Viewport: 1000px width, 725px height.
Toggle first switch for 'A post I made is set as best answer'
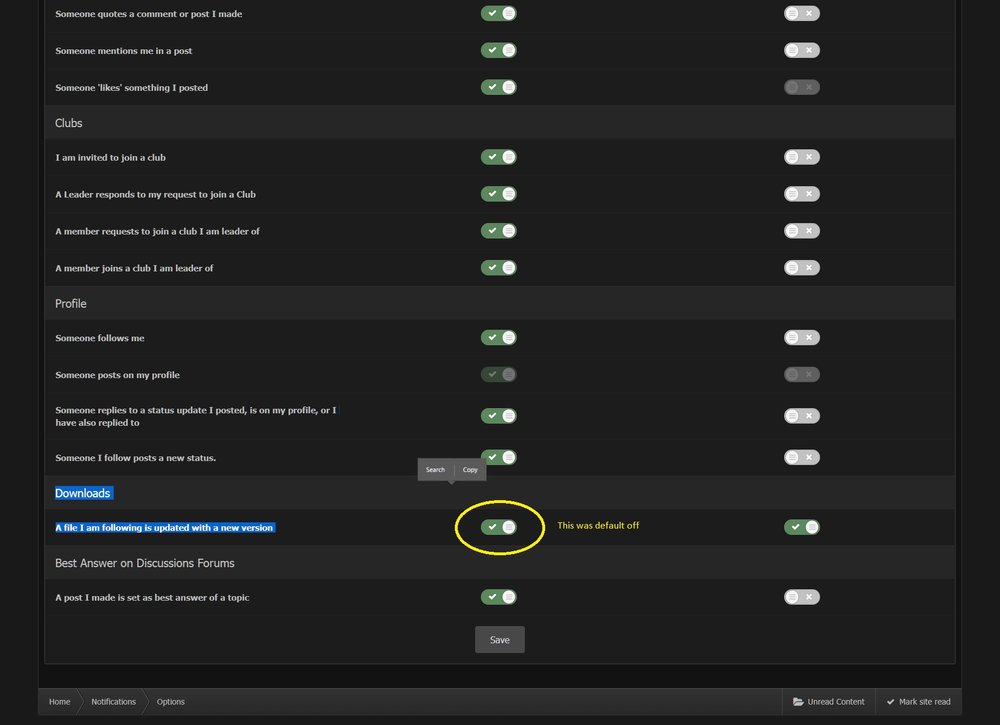pyautogui.click(x=499, y=597)
